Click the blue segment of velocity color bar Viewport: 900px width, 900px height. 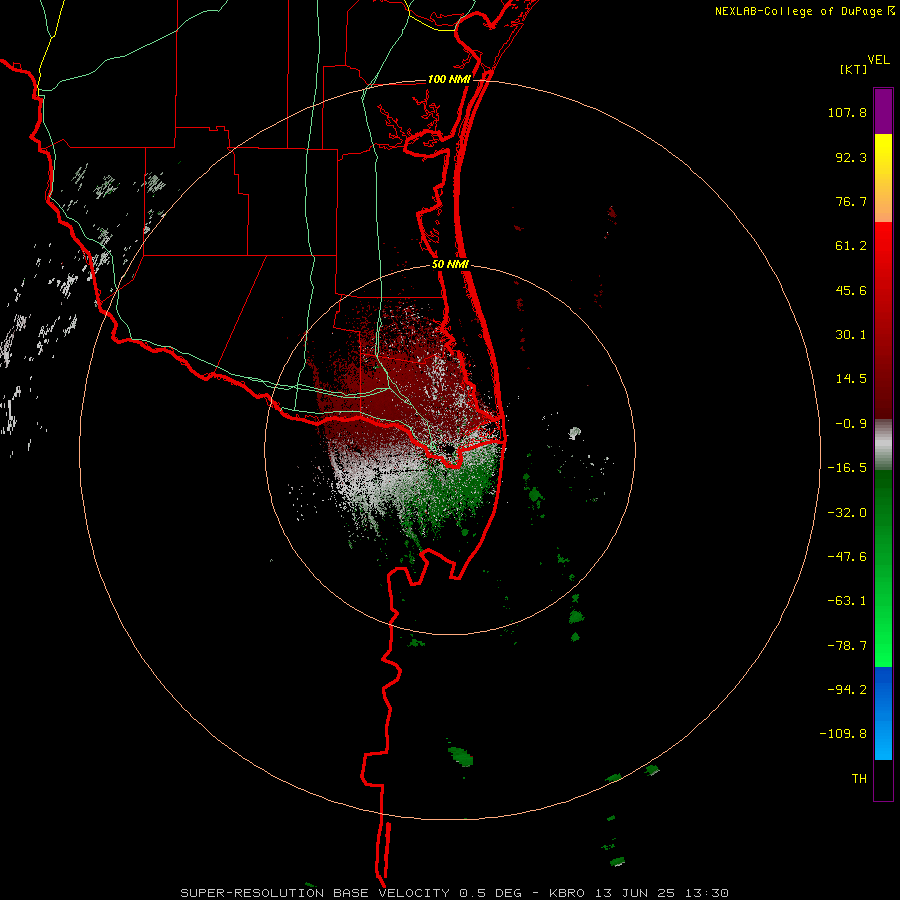pos(883,713)
